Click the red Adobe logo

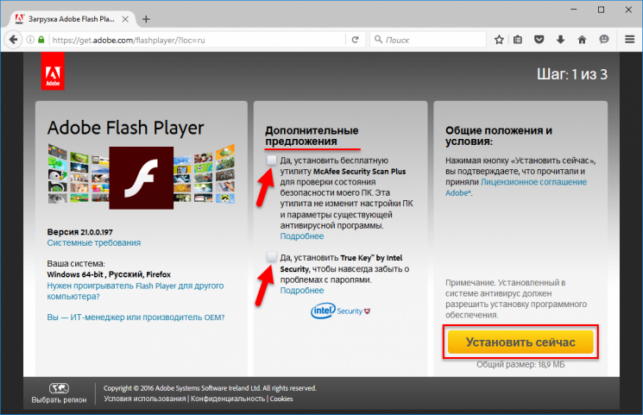53,71
